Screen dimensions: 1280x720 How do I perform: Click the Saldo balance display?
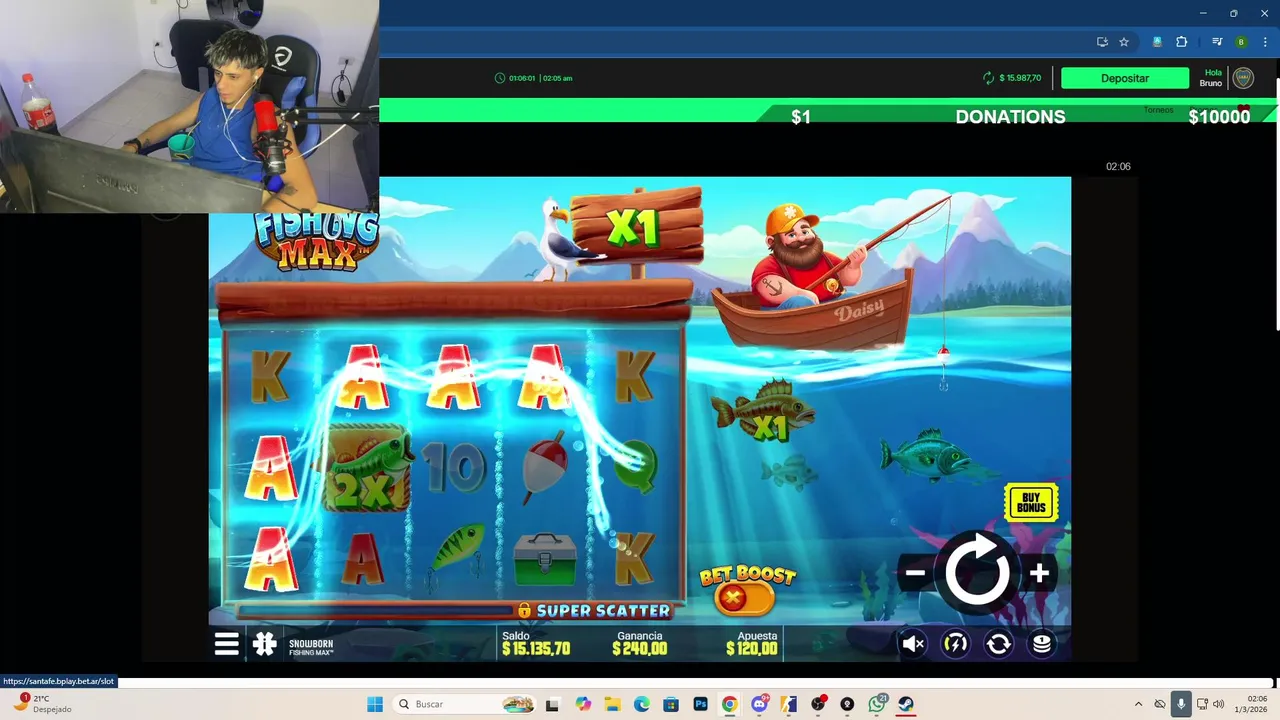click(536, 643)
